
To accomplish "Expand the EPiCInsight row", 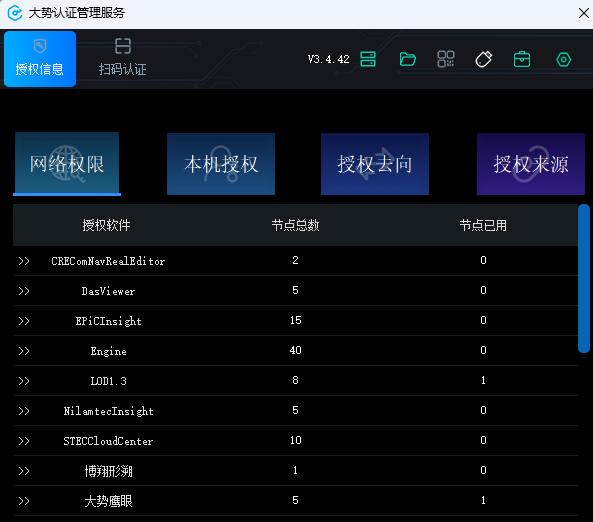I will (24, 321).
